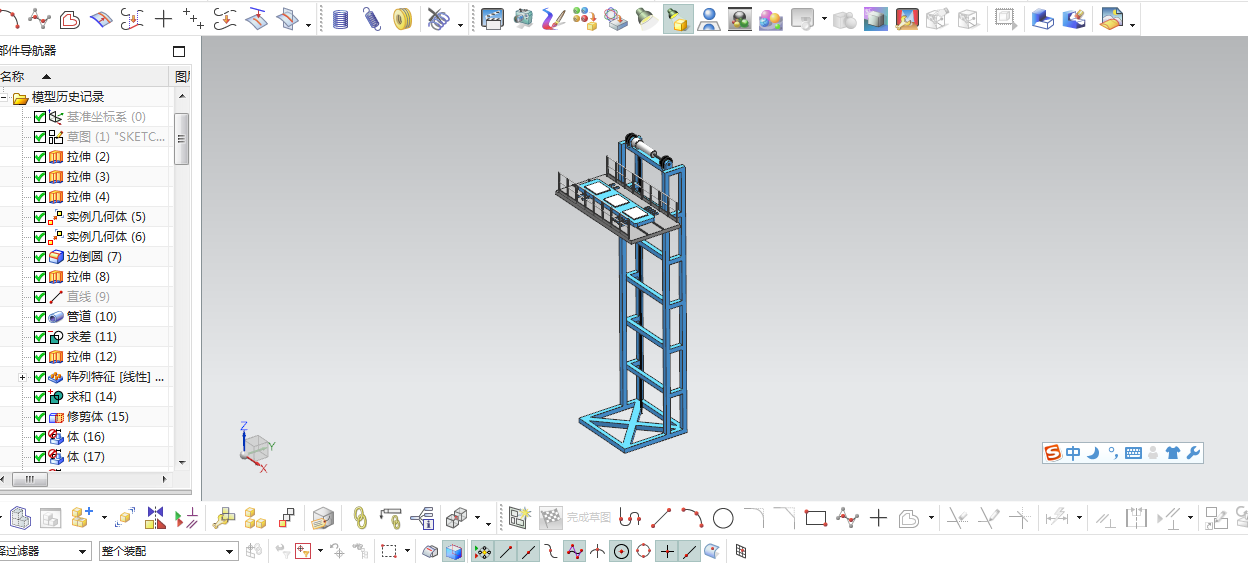The width and height of the screenshot is (1248, 564).
Task: Expand the 阵列特征 [线性] tree node
Action: tap(22, 377)
